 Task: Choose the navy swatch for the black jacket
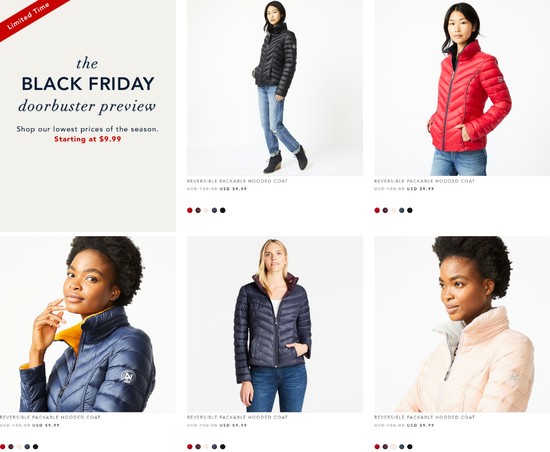(214, 210)
